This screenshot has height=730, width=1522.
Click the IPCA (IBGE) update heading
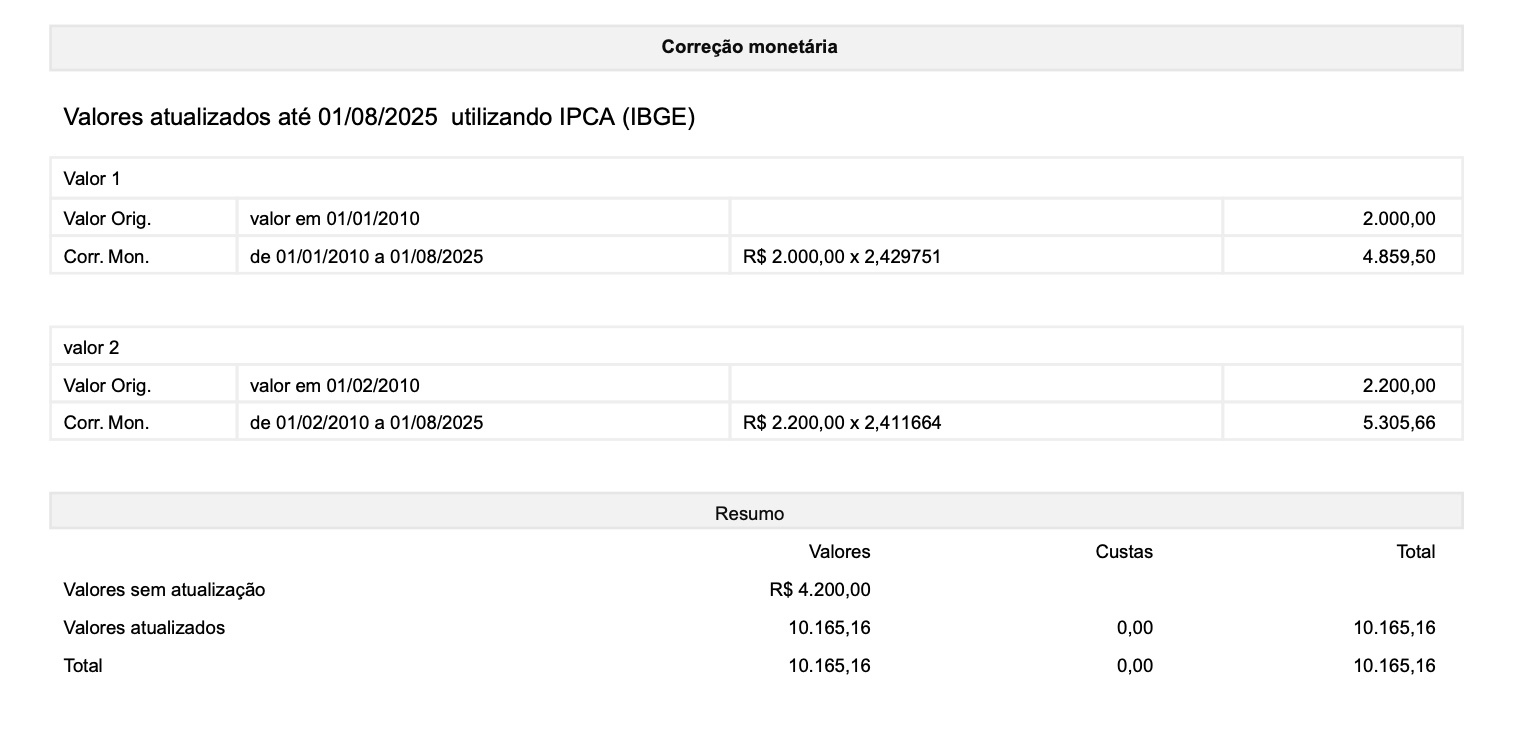click(x=379, y=117)
